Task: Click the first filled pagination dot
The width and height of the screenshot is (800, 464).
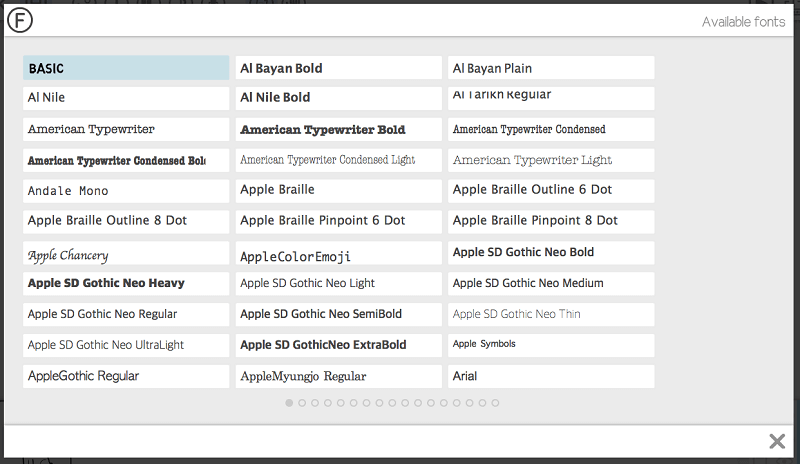Action: 289,403
